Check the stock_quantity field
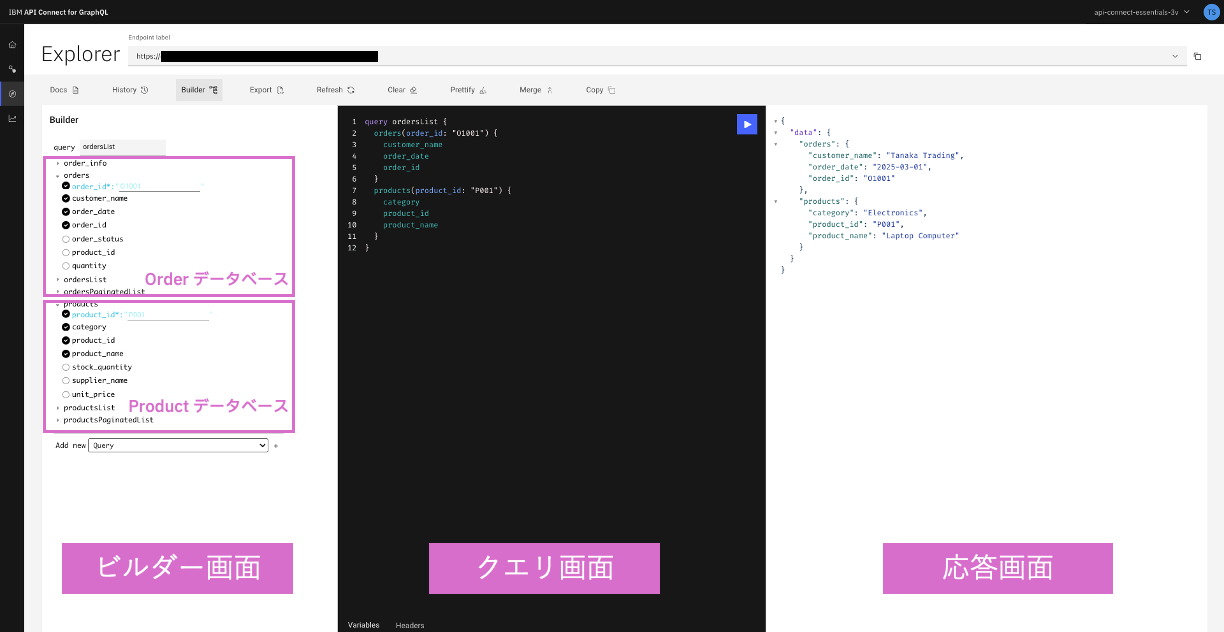1224x632 pixels. (66, 367)
